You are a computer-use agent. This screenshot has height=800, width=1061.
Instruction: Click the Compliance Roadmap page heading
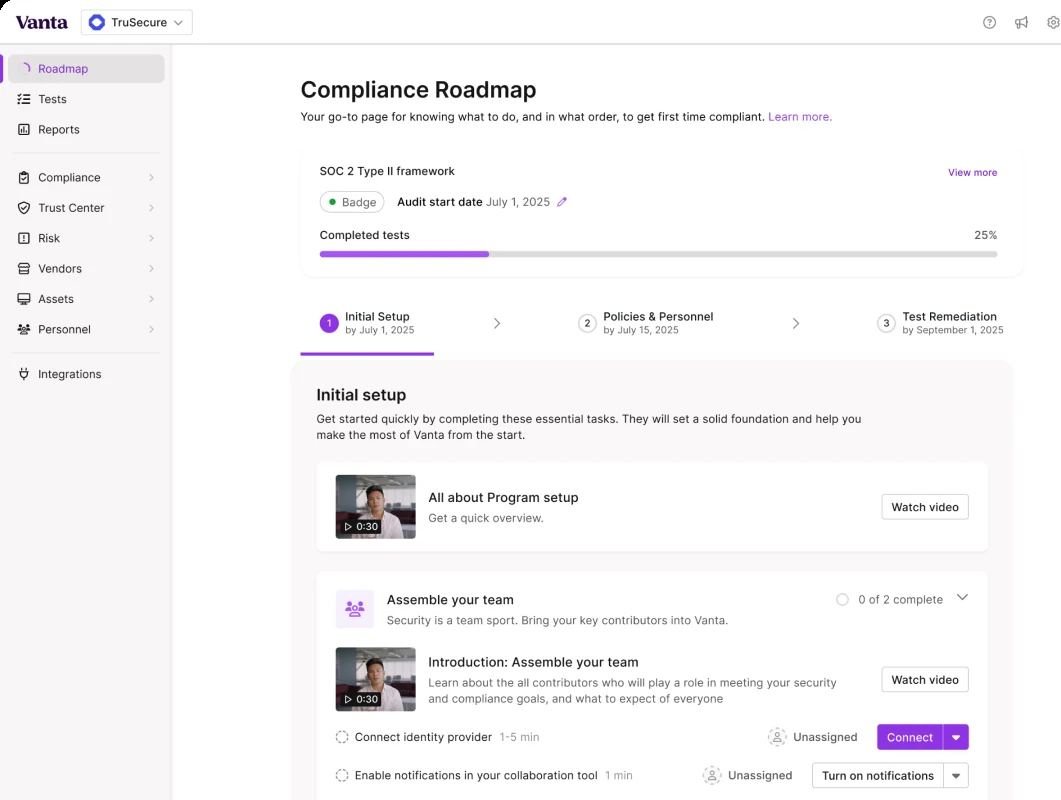(x=418, y=89)
